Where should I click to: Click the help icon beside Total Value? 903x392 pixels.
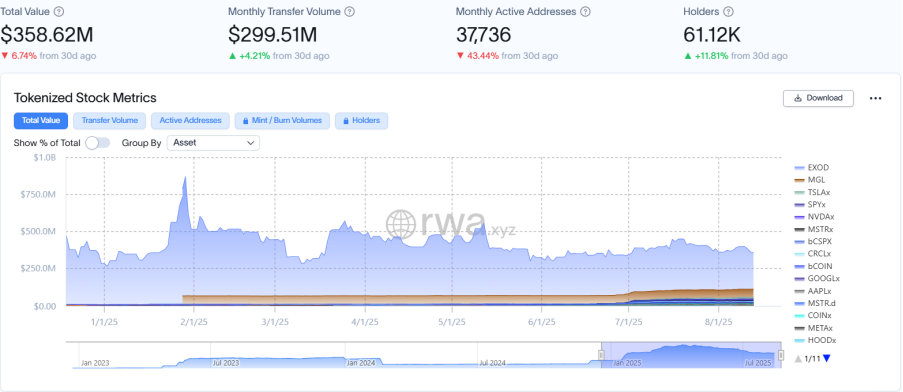point(59,12)
